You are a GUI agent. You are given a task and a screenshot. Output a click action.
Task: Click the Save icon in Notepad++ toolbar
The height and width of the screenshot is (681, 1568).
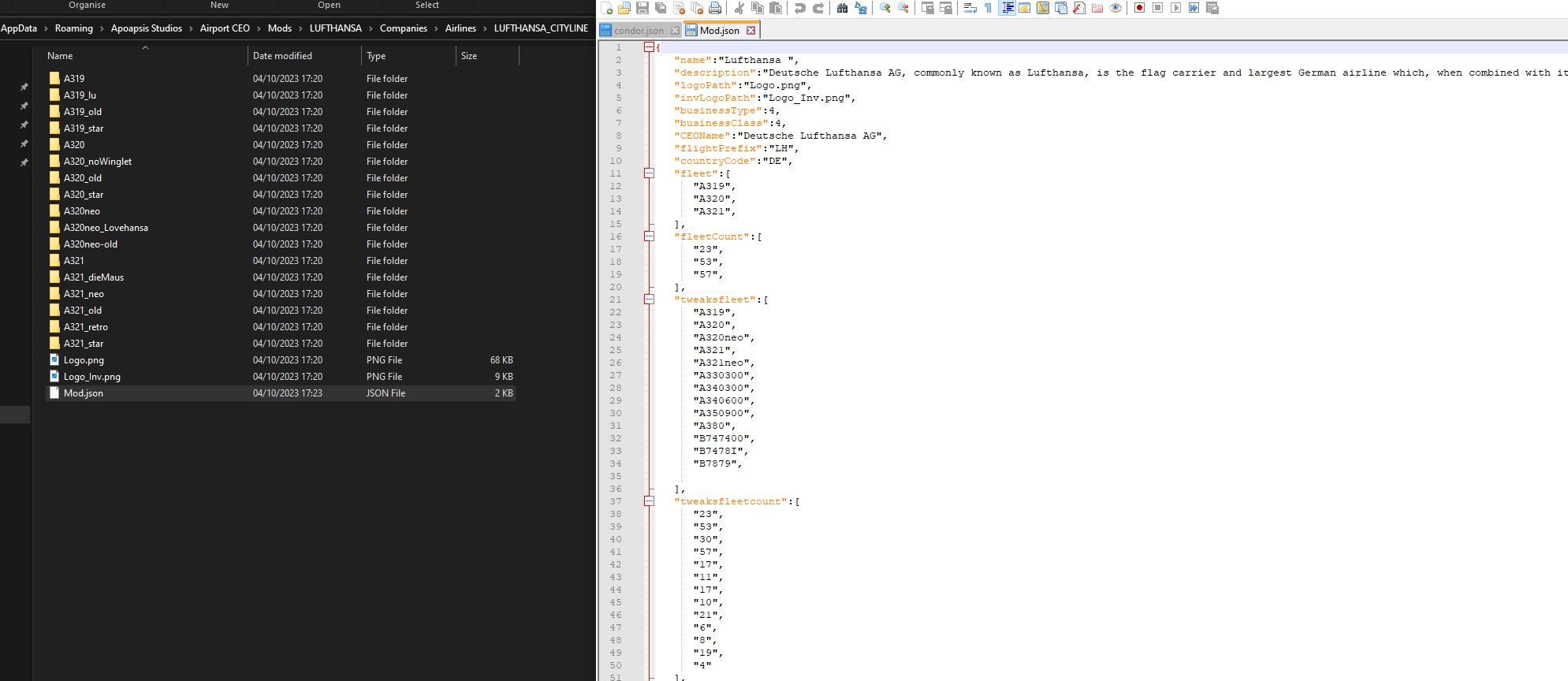tap(642, 8)
